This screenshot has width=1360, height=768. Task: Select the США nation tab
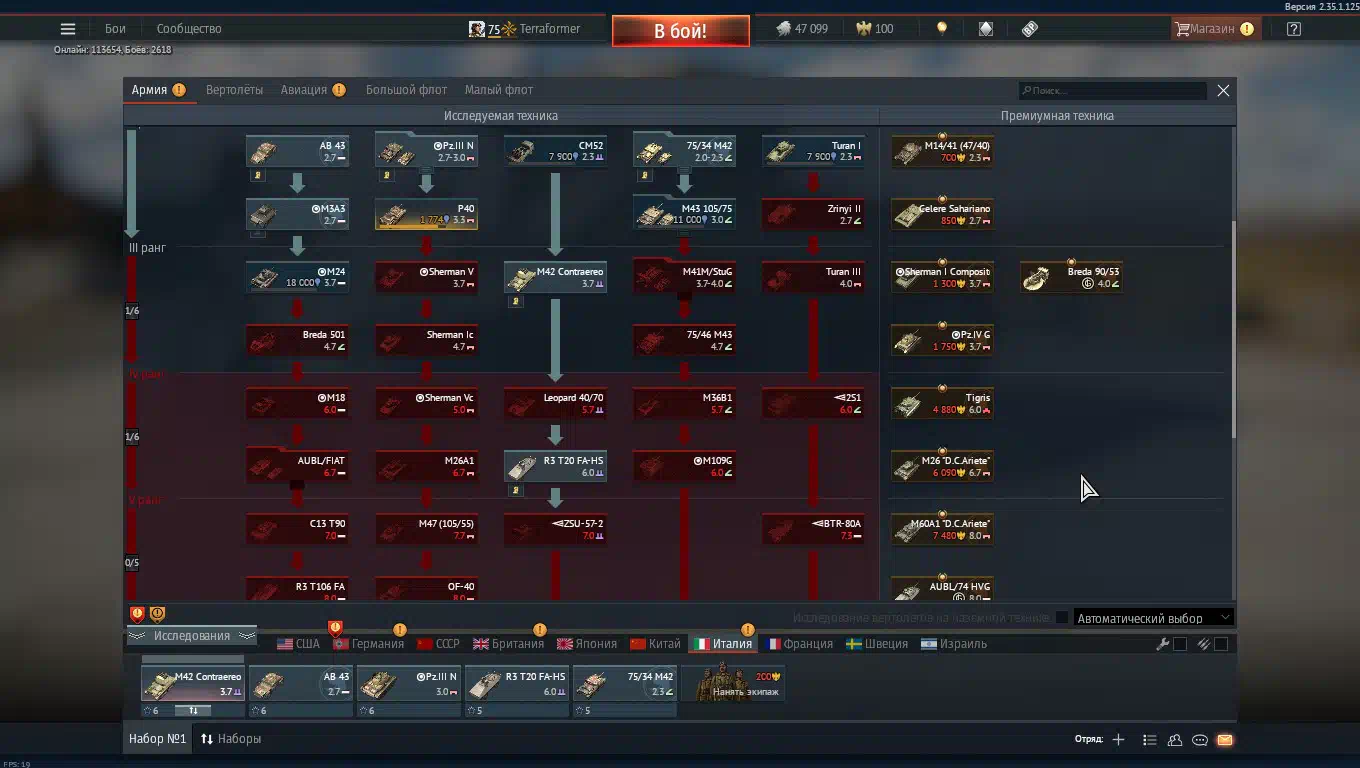pyautogui.click(x=299, y=644)
